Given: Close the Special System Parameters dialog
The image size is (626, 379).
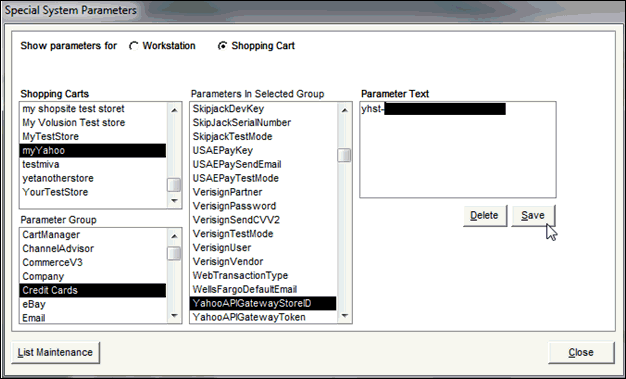Looking at the screenshot, I should coord(581,352).
